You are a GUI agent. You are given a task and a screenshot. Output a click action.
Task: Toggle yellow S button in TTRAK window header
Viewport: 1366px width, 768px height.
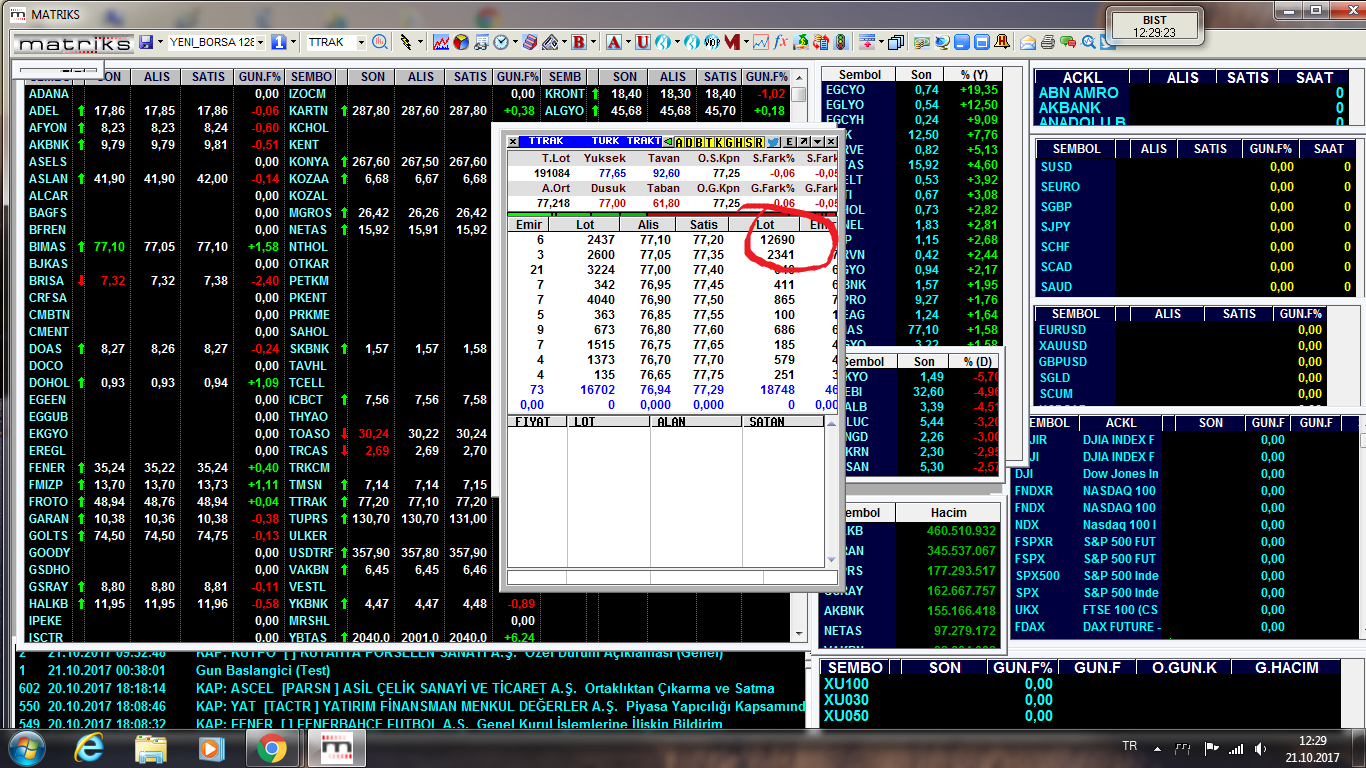(749, 141)
